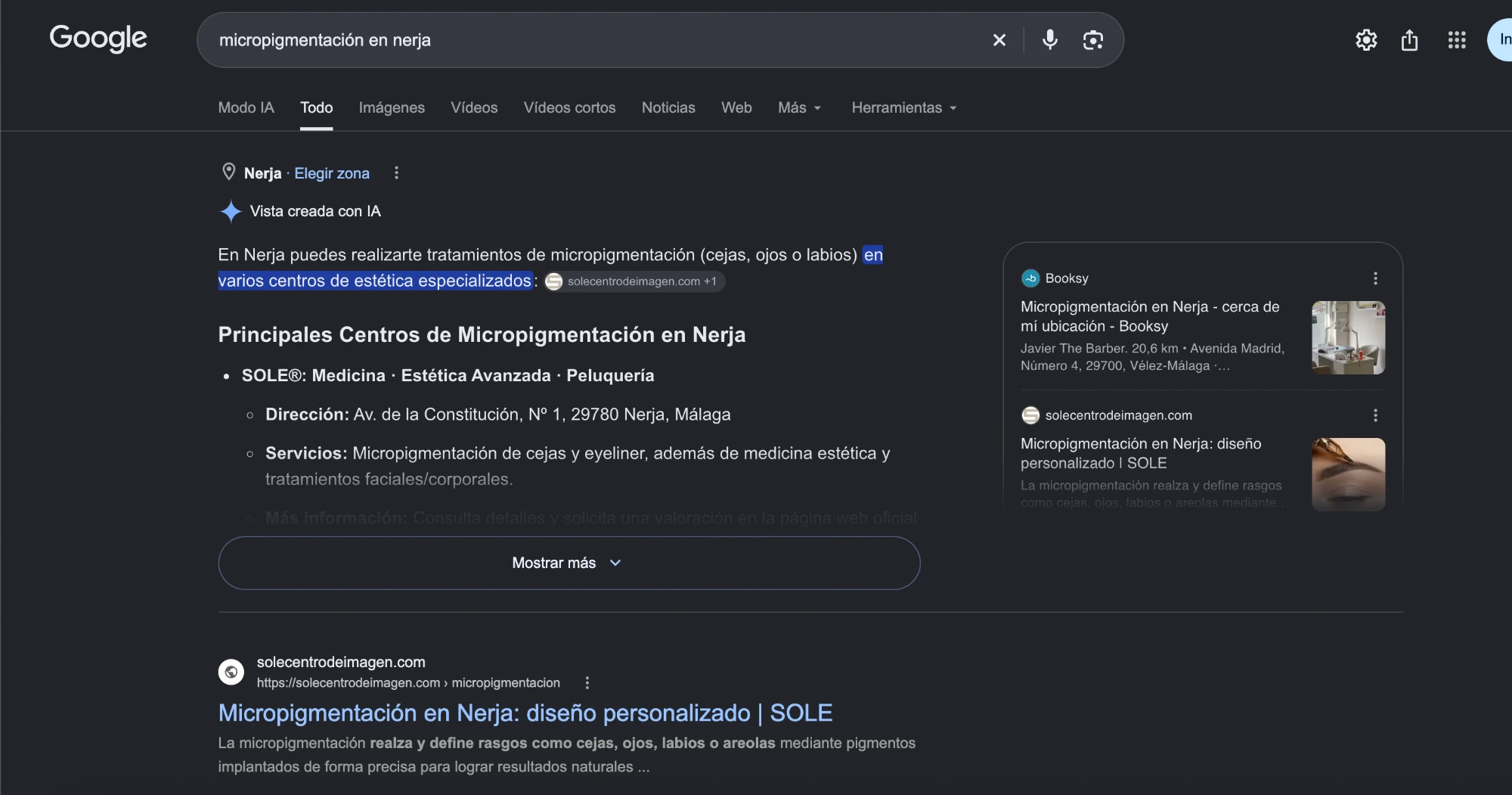Clear the search query with X

pos(999,40)
